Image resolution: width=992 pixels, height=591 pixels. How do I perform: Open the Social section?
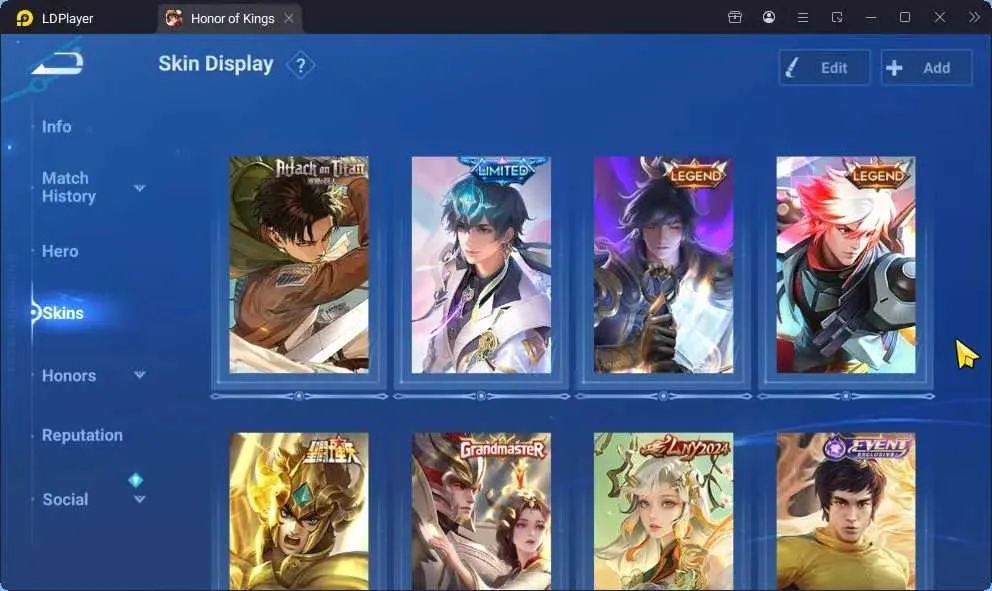pos(65,499)
